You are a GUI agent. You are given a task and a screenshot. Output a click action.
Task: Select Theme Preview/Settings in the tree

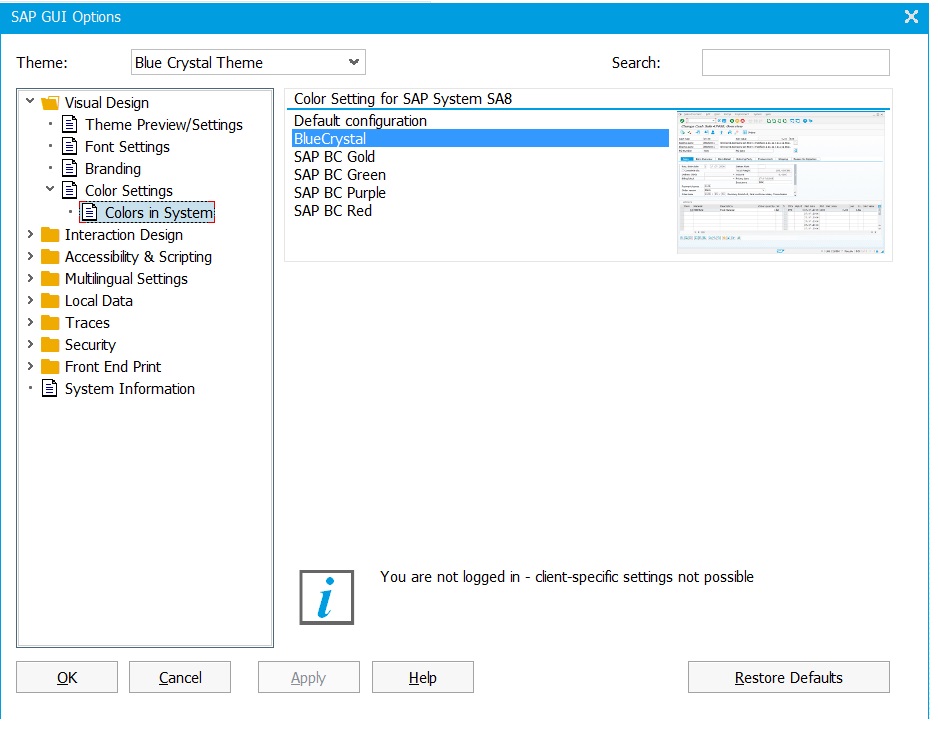pyautogui.click(x=163, y=124)
